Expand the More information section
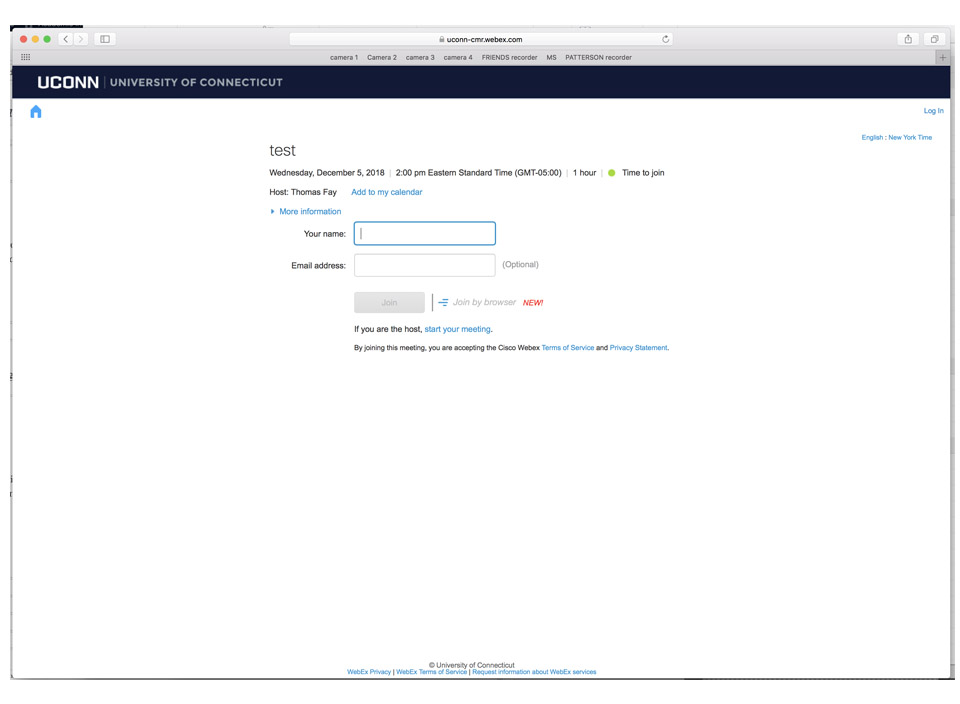This screenshot has width=960, height=704. pos(309,212)
